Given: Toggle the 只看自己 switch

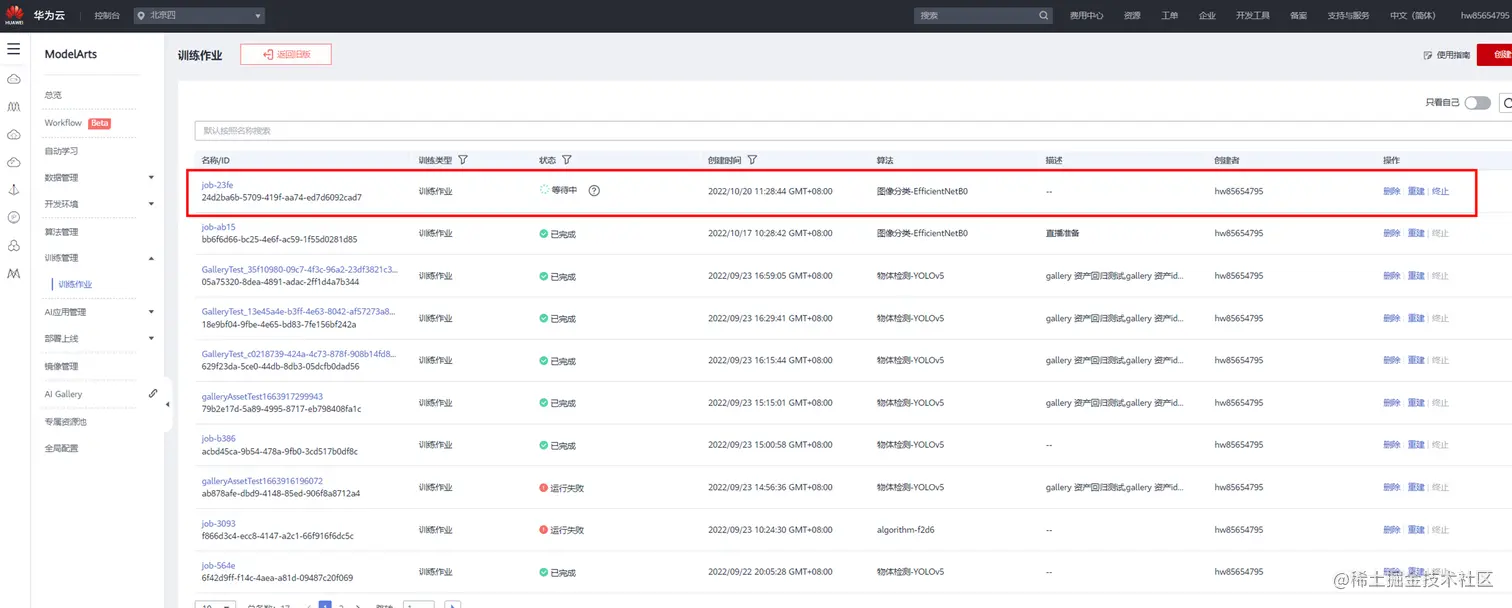Looking at the screenshot, I should pyautogui.click(x=1477, y=103).
